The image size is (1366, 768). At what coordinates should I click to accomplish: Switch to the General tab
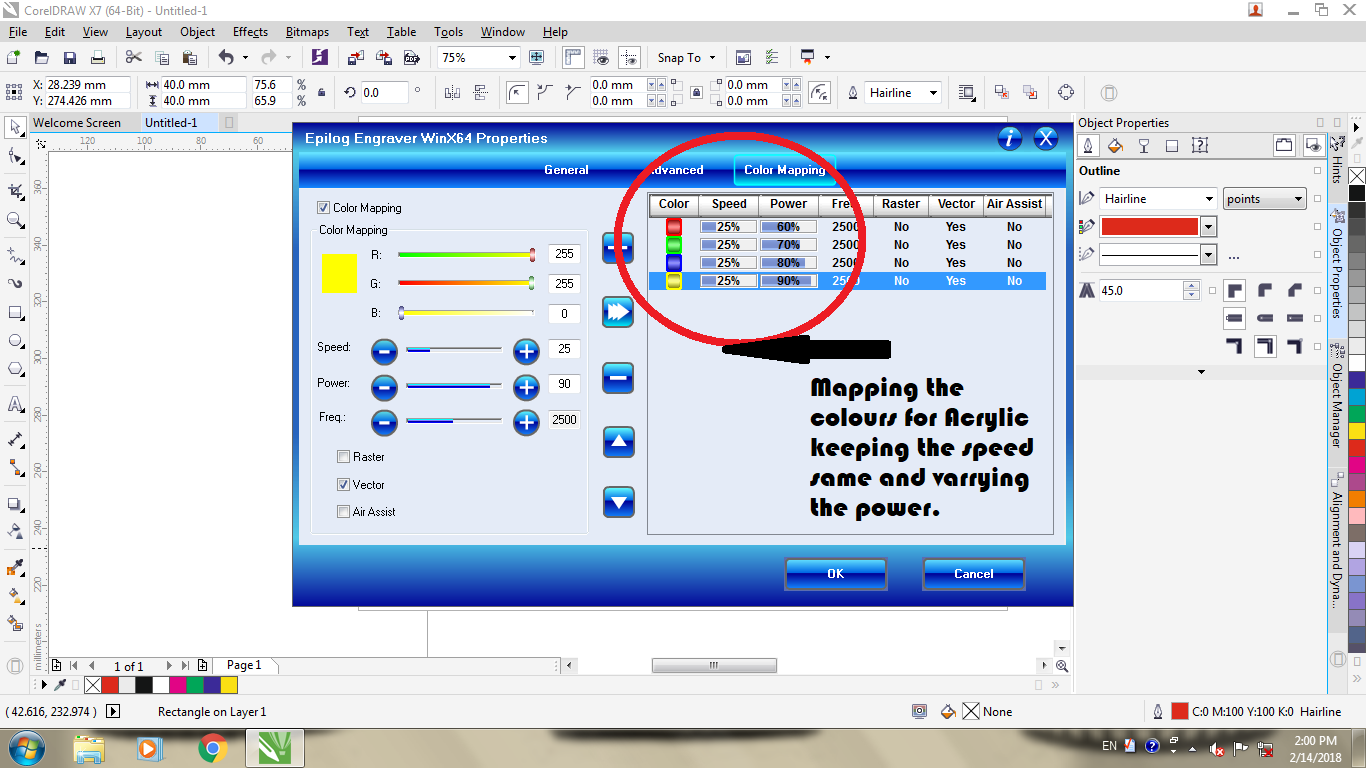click(566, 170)
